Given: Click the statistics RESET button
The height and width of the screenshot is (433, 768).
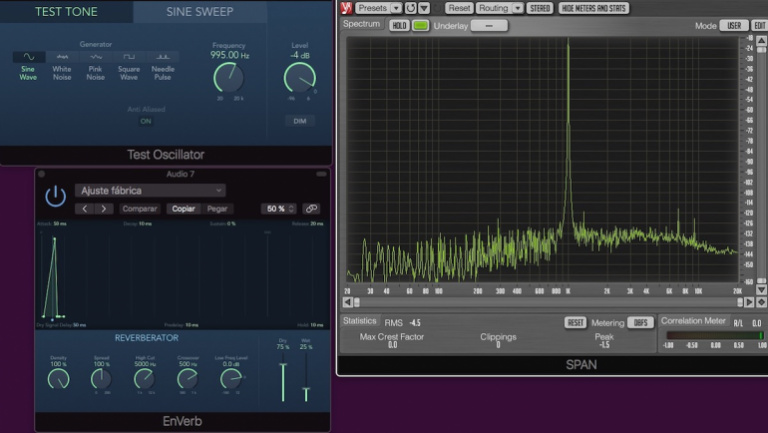Looking at the screenshot, I should [x=575, y=323].
